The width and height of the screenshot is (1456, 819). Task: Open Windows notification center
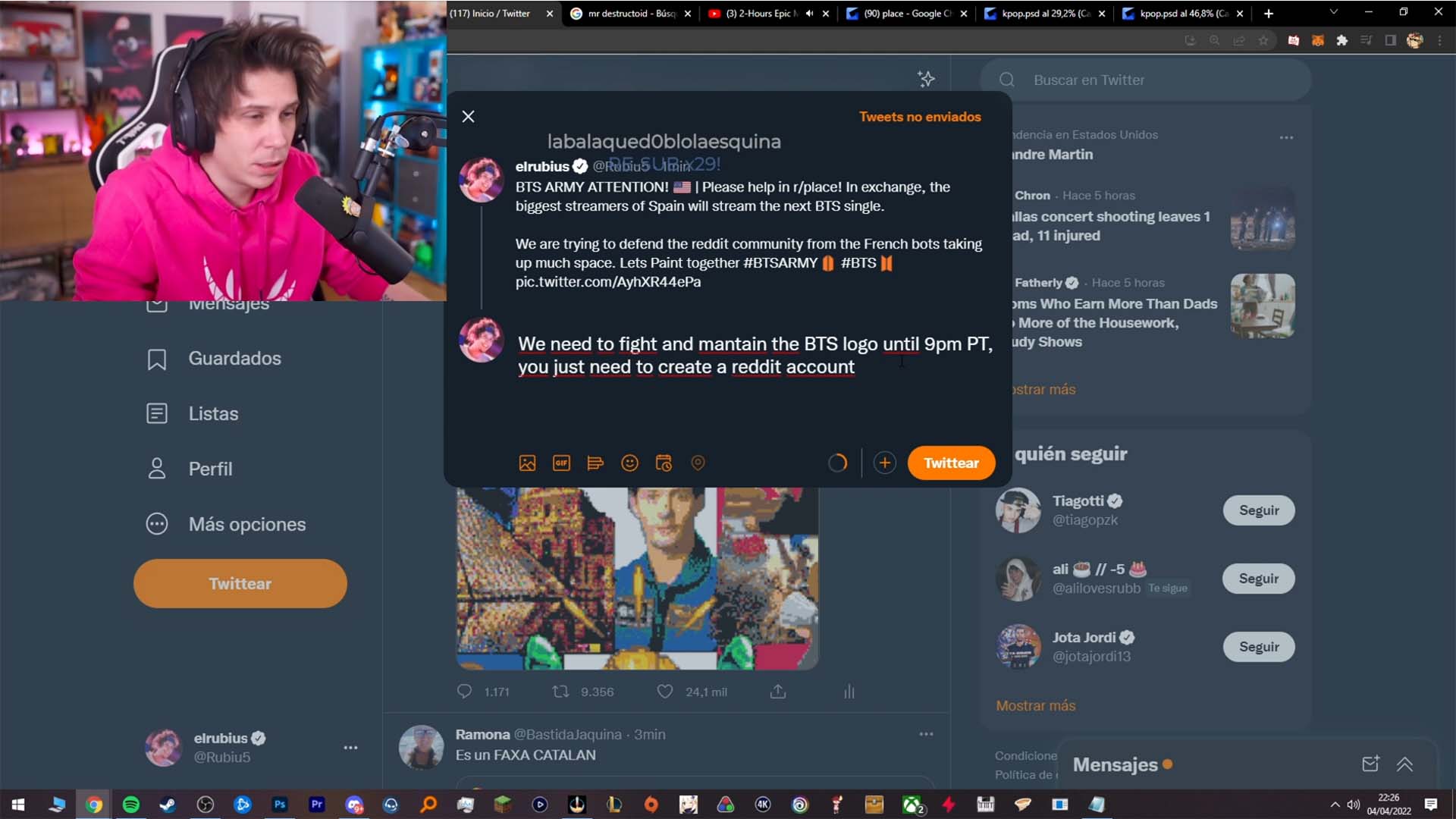(1430, 805)
